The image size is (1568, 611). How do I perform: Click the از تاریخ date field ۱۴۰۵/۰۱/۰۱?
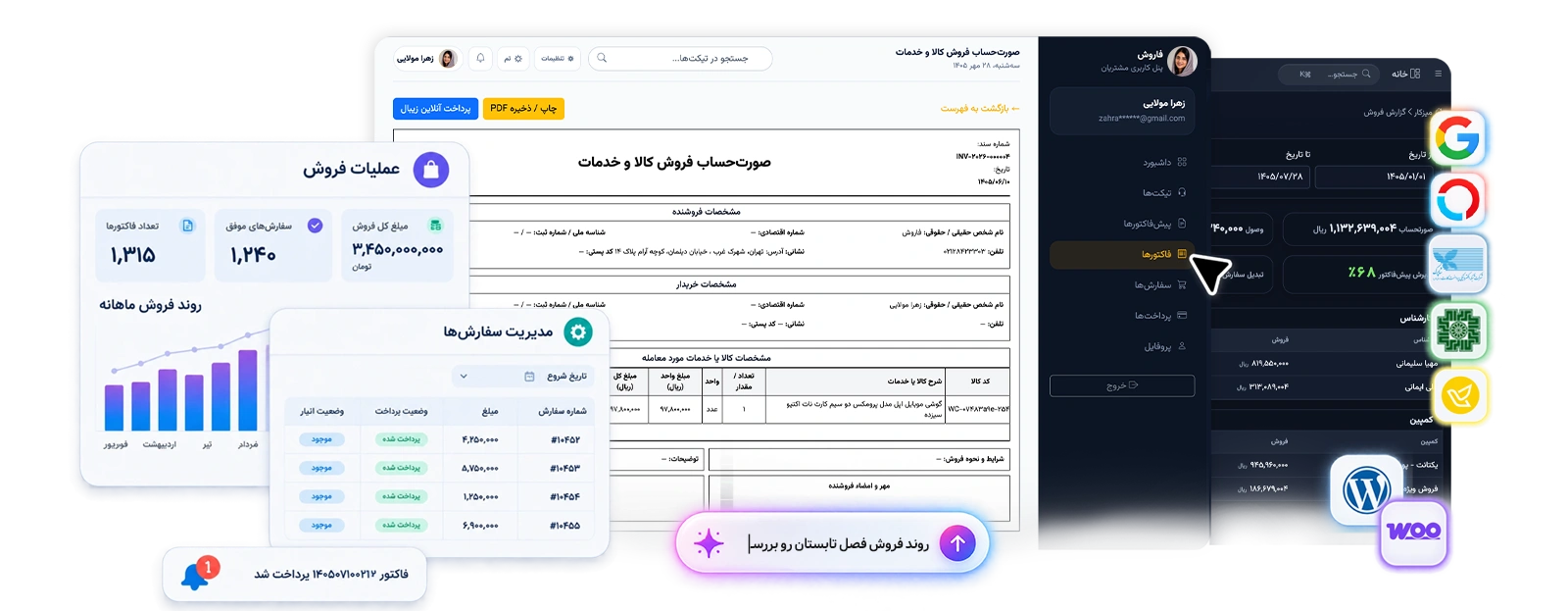coord(1372,177)
